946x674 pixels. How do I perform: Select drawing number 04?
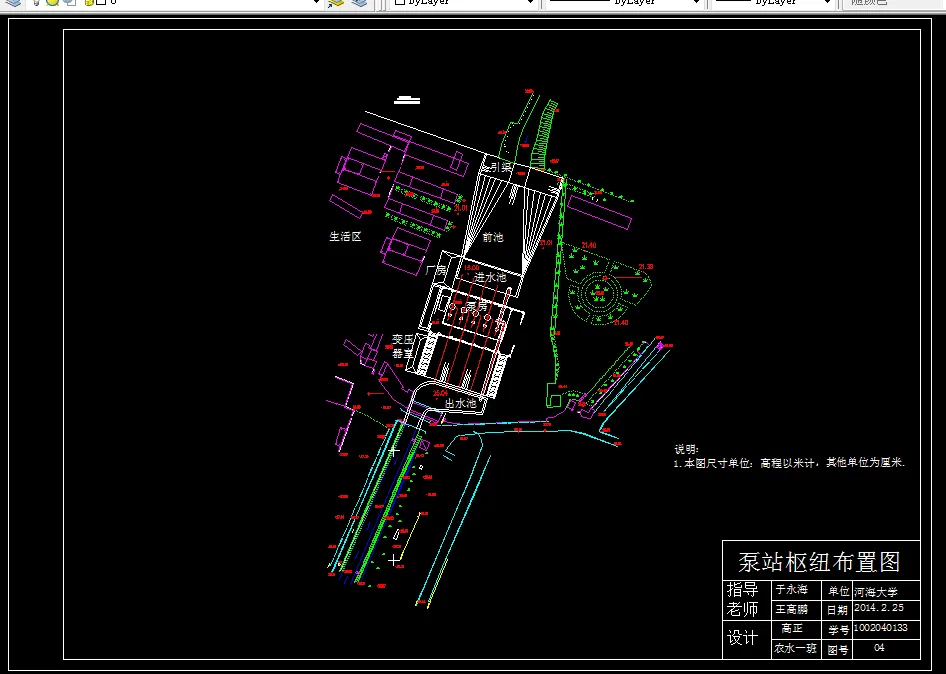[880, 647]
